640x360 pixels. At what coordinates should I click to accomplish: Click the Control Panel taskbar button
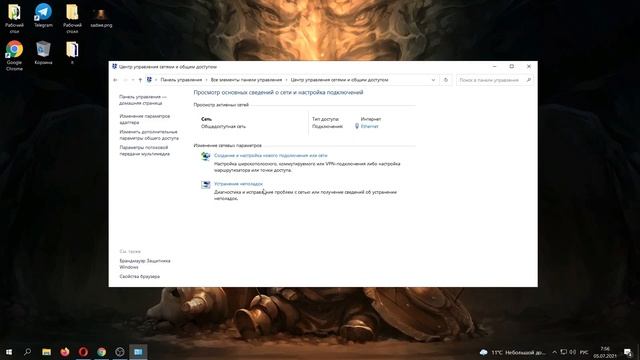pyautogui.click(x=138, y=352)
